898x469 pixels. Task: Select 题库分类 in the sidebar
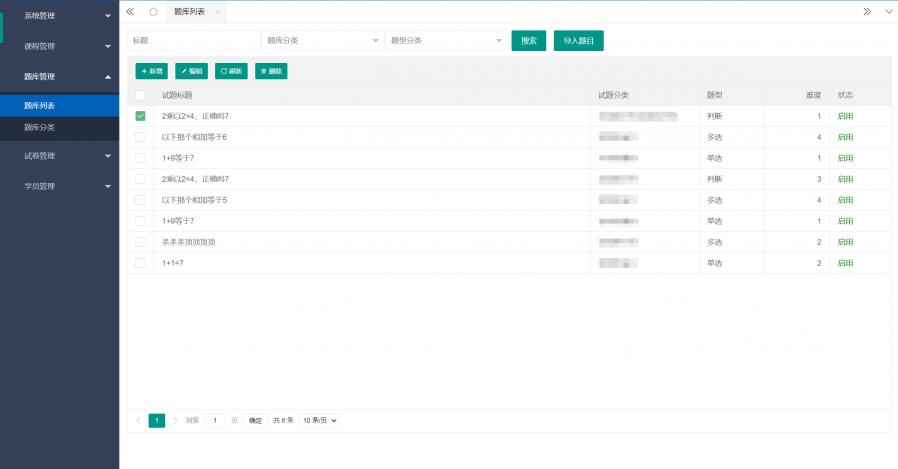tap(40, 127)
